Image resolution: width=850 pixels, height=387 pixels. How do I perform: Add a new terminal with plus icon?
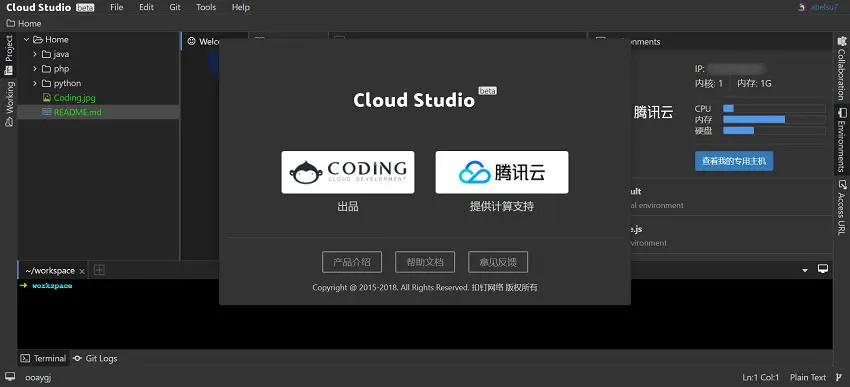[x=99, y=270]
